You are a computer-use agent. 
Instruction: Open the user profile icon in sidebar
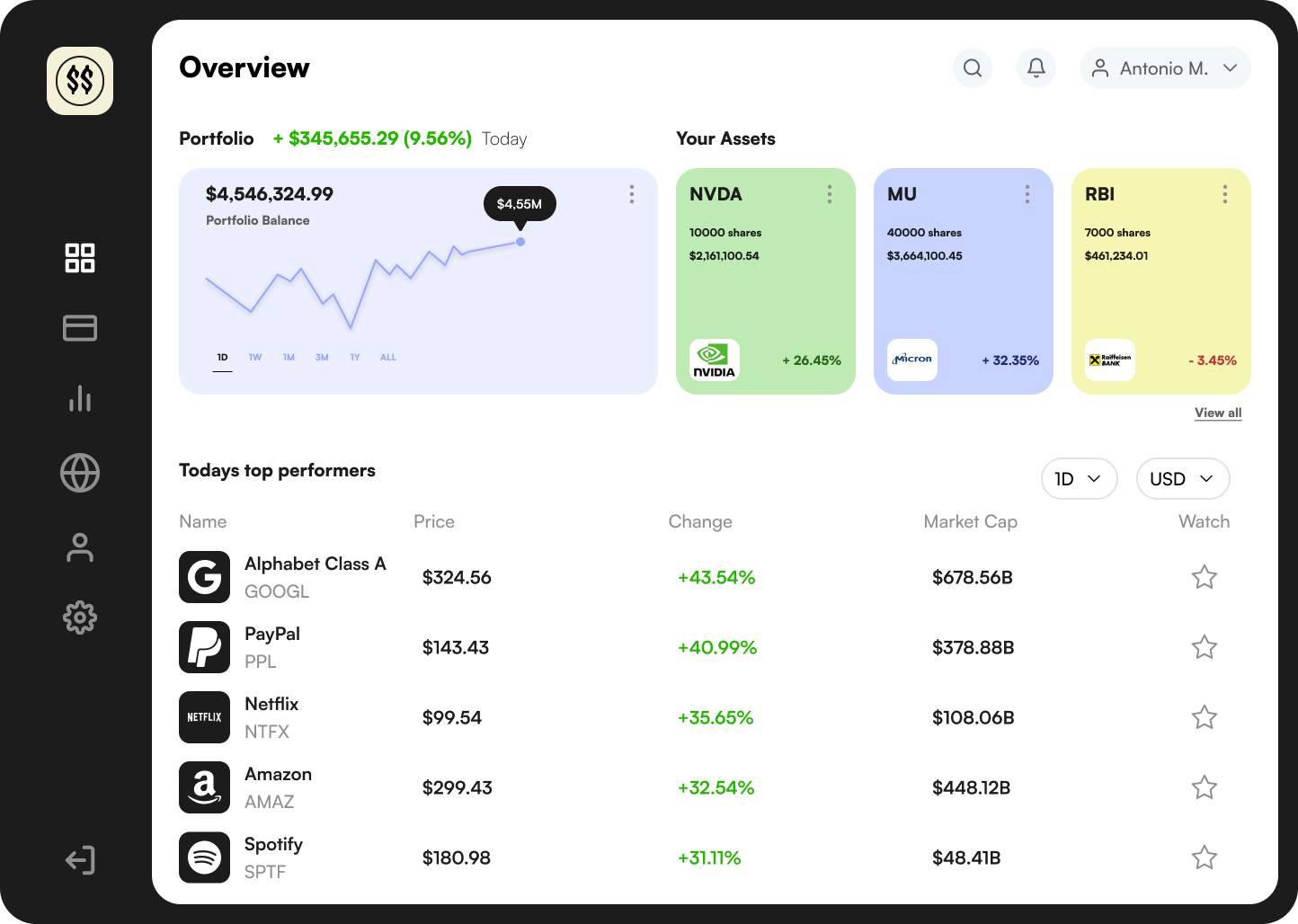click(80, 547)
